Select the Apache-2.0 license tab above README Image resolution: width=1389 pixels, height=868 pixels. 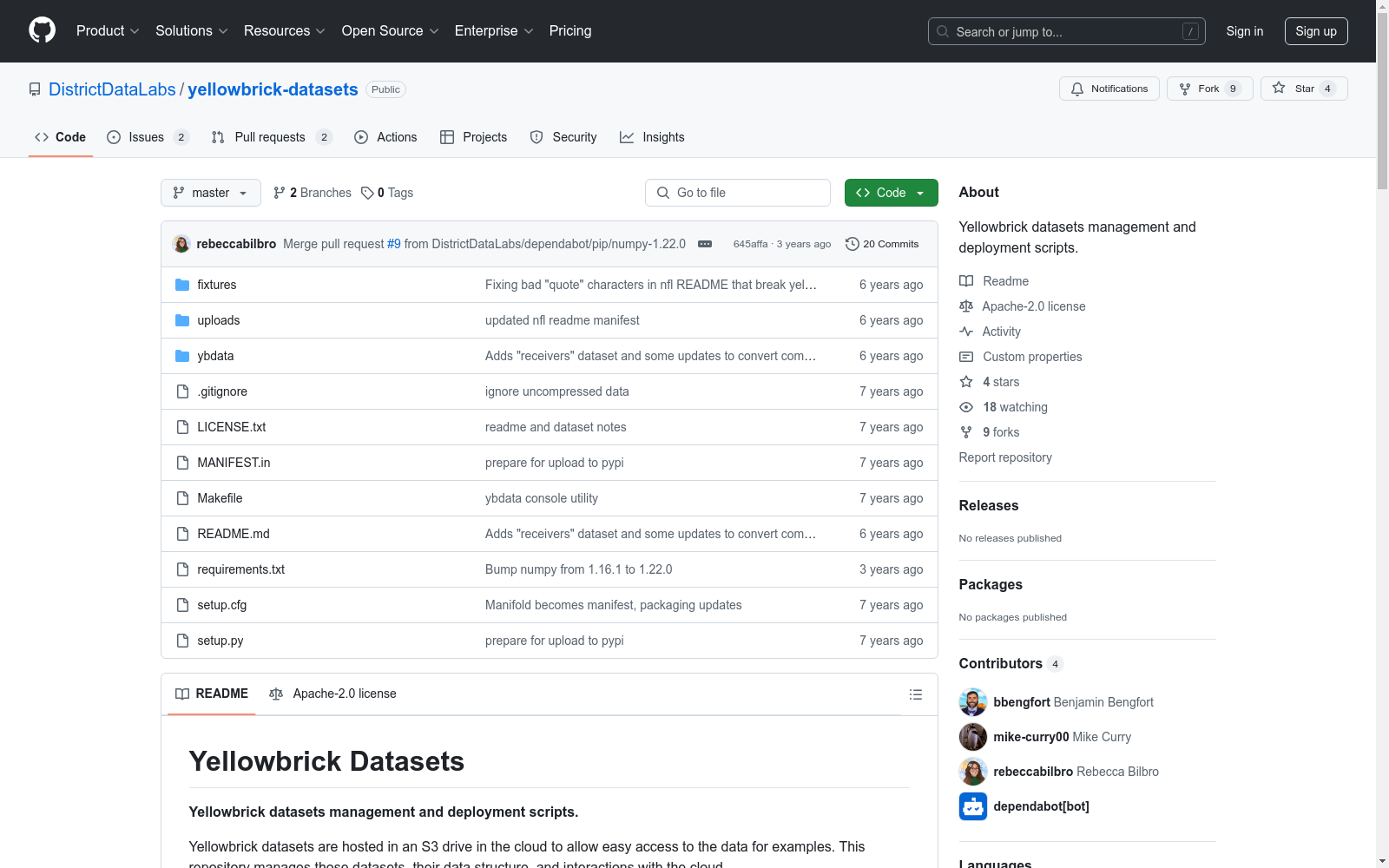tap(333, 694)
